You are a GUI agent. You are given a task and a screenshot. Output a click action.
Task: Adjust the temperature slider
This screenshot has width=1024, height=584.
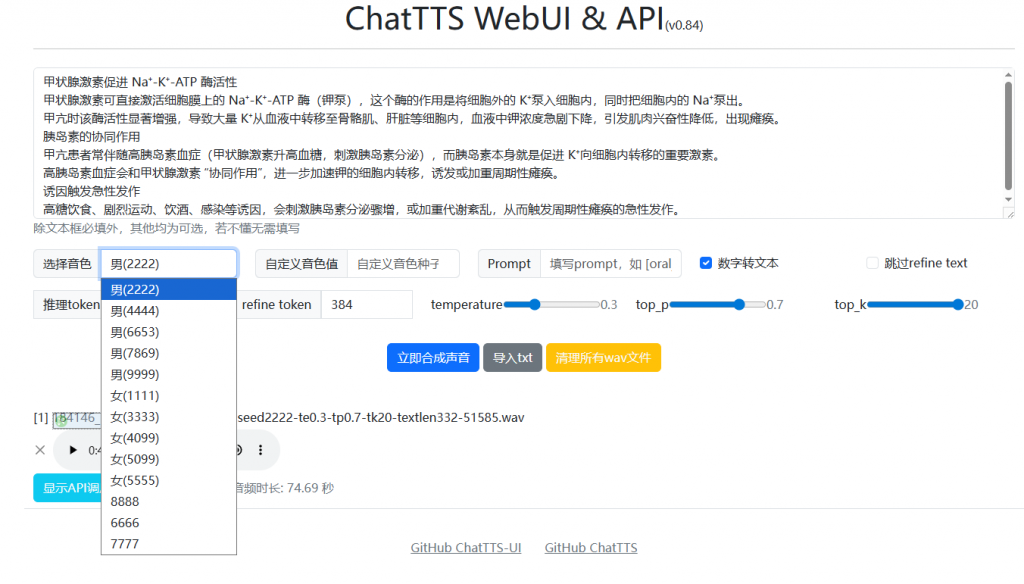pos(535,304)
